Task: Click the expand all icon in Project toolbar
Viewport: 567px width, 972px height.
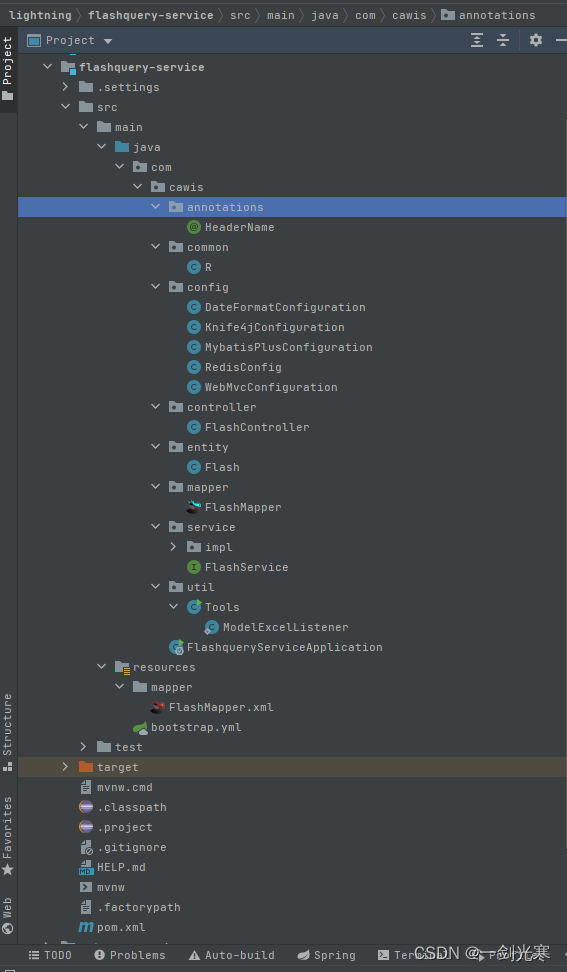Action: tap(477, 40)
